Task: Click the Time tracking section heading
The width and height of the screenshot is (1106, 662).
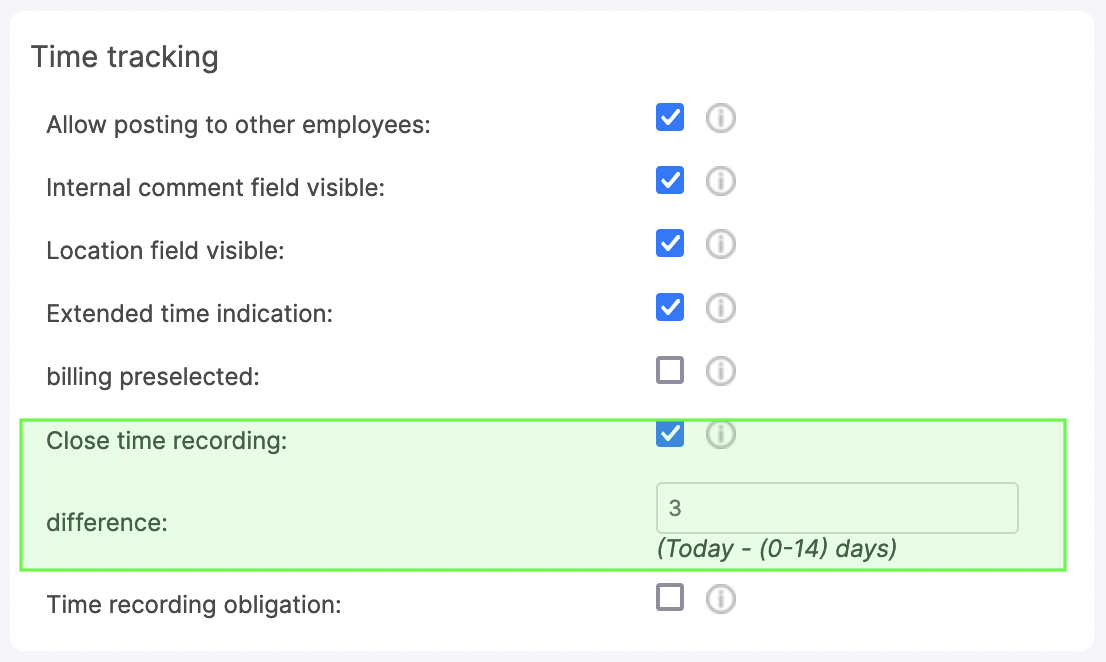Action: [126, 57]
